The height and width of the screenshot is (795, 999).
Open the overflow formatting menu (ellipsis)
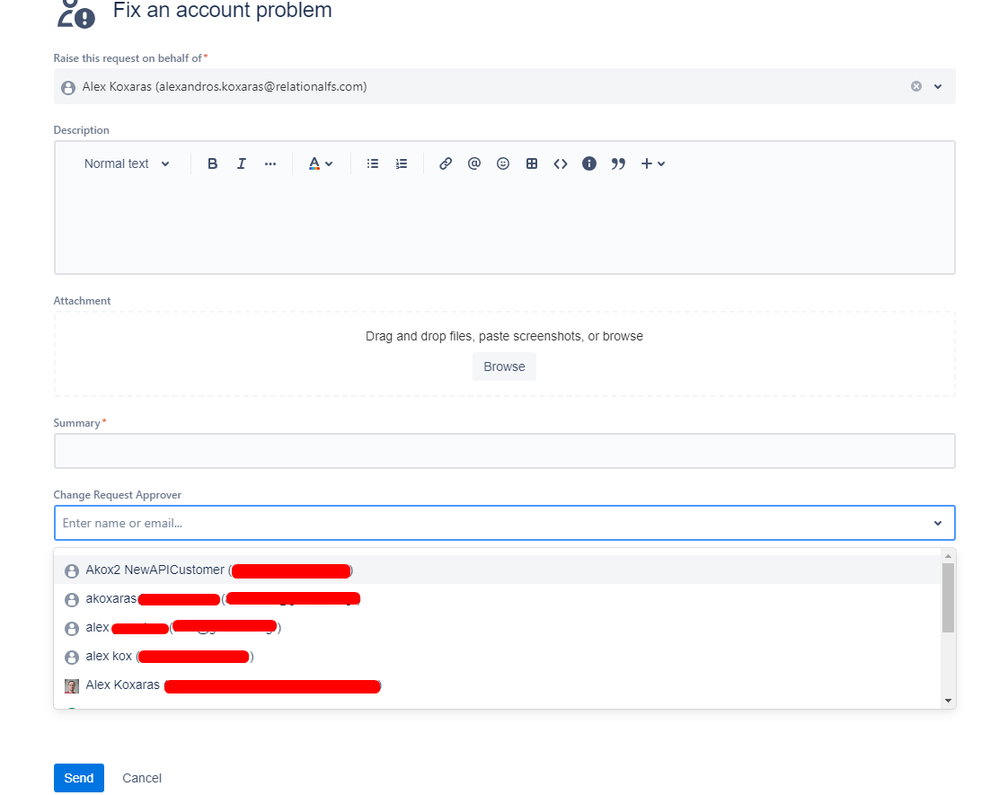(x=269, y=163)
